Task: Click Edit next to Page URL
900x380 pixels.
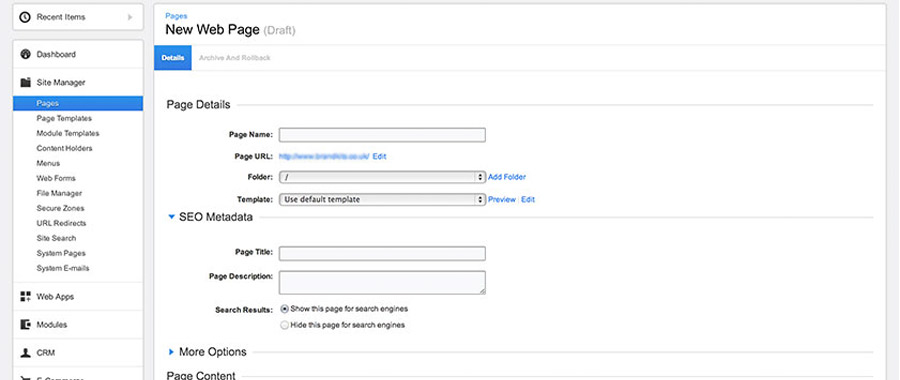Action: [x=379, y=156]
